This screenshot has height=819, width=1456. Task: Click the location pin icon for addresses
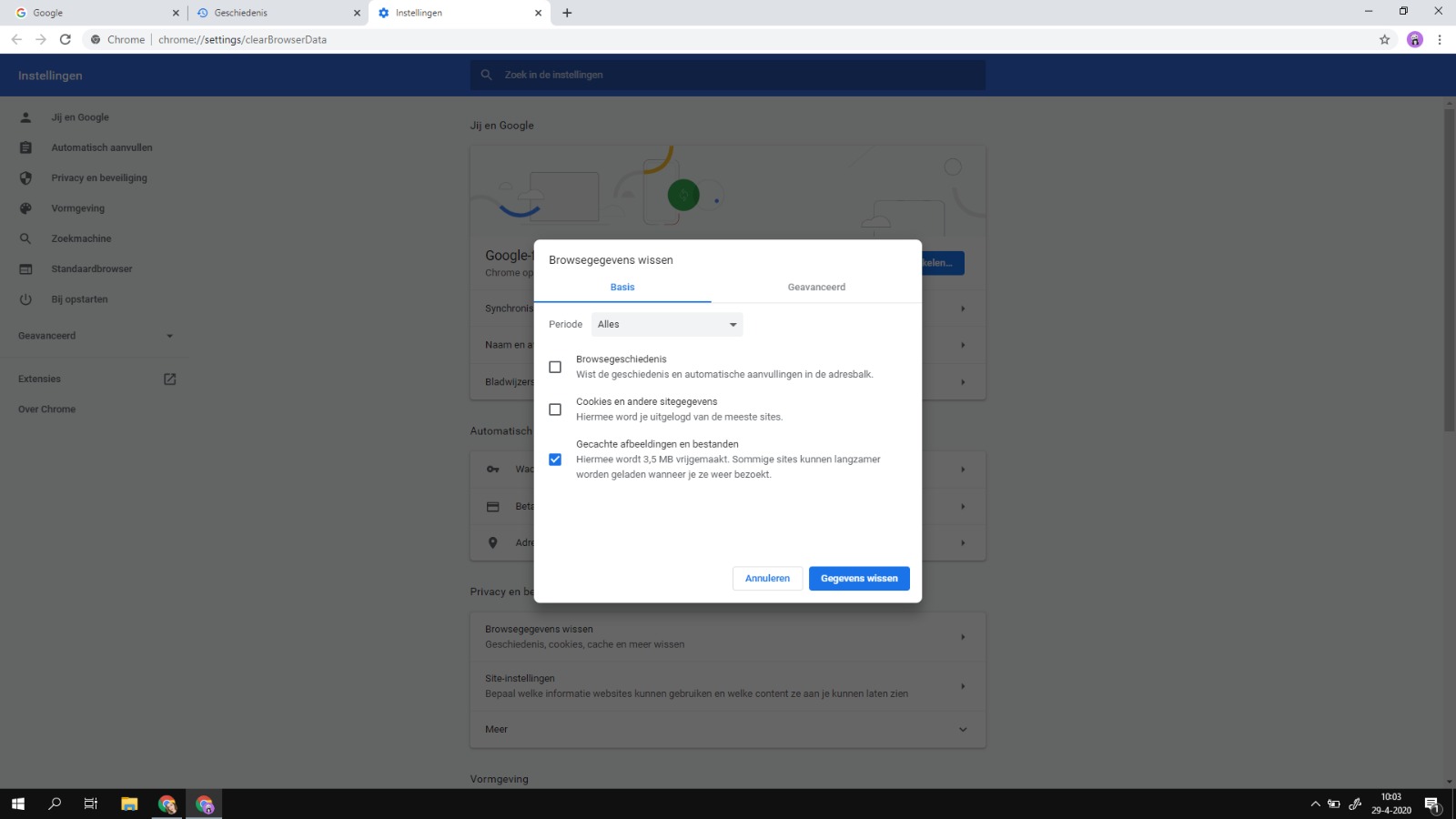[x=492, y=543]
